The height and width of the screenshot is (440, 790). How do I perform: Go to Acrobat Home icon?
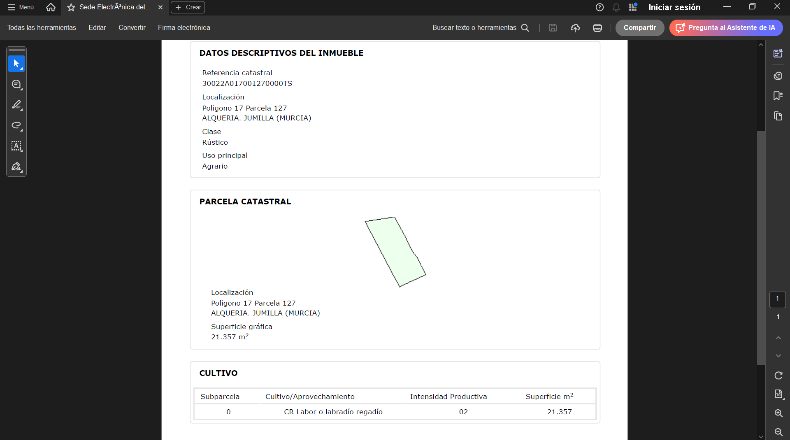(x=50, y=7)
